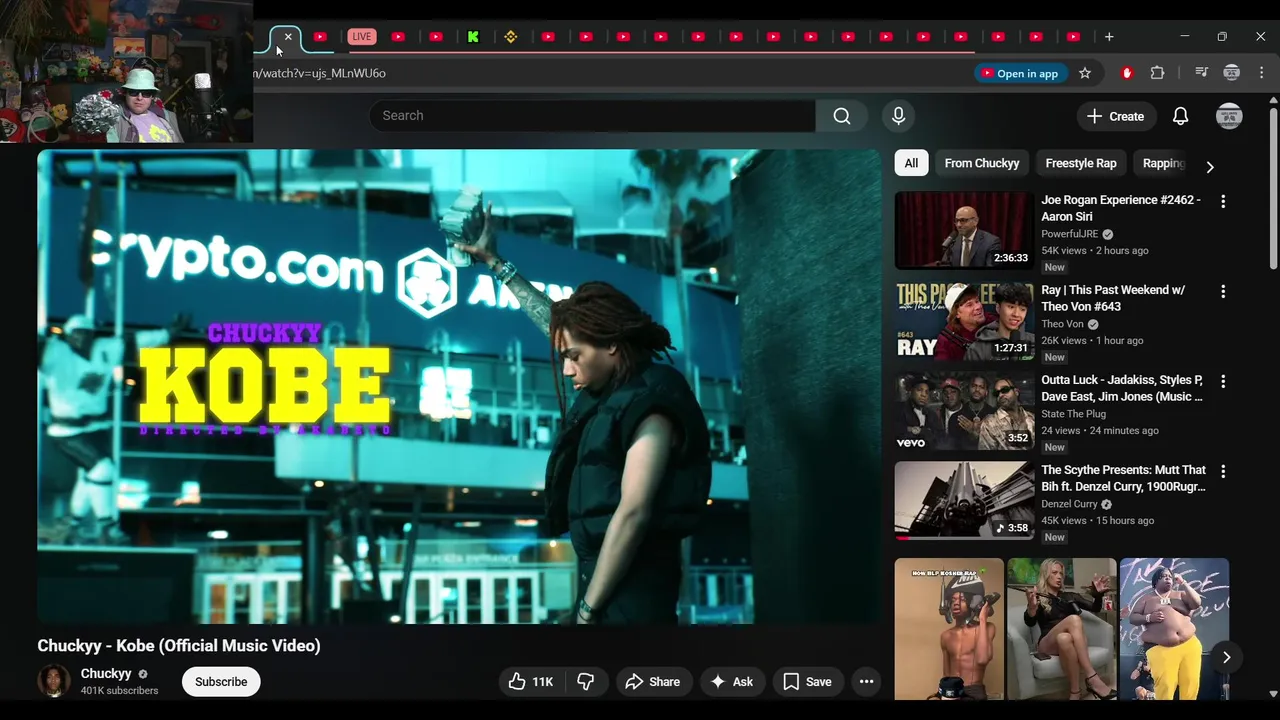This screenshot has height=720, width=1280.
Task: Open Chrome profile icon in toolbar
Action: [1232, 73]
